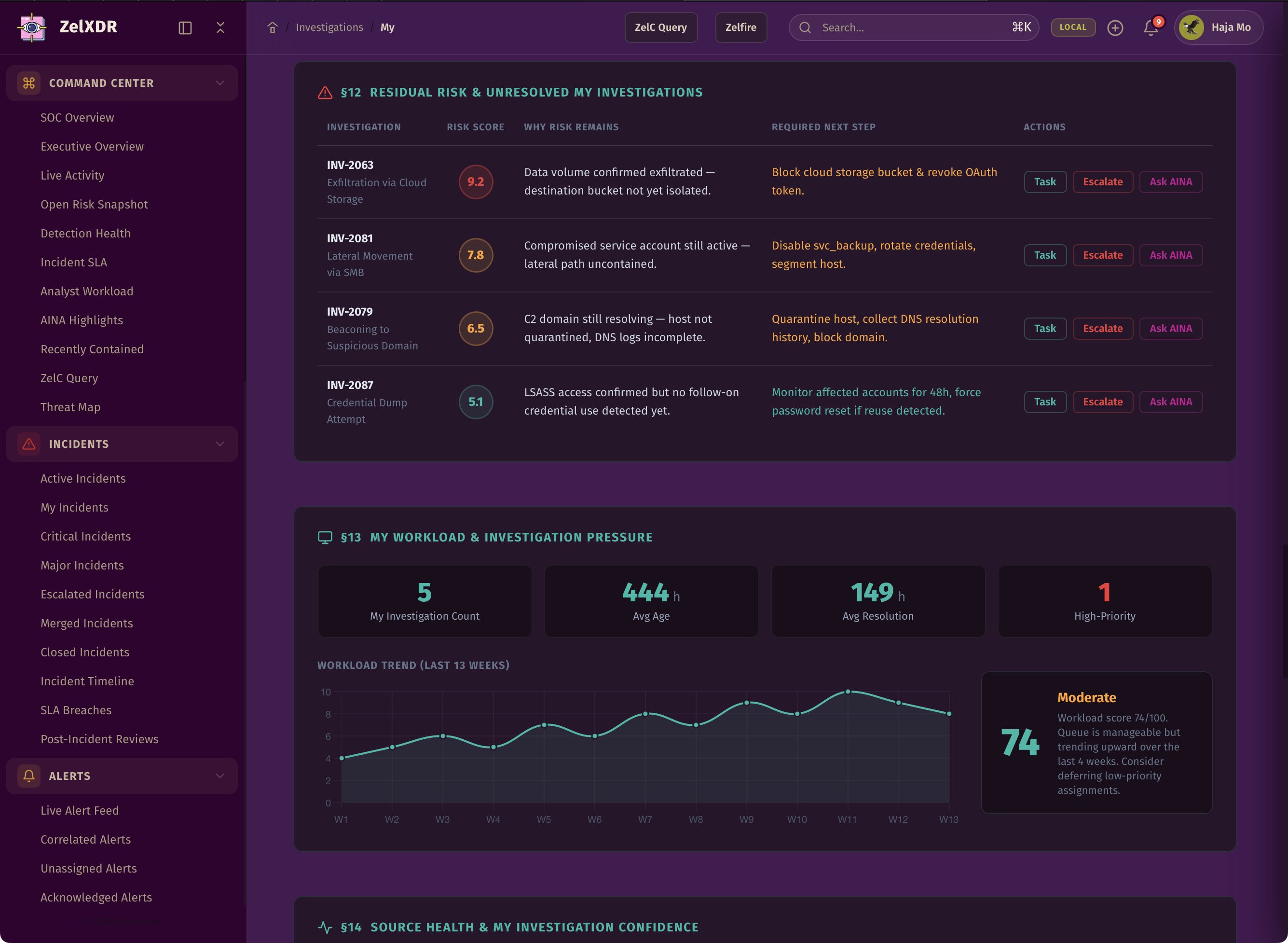
Task: Toggle the sidebar panel layout icon
Action: coord(185,28)
